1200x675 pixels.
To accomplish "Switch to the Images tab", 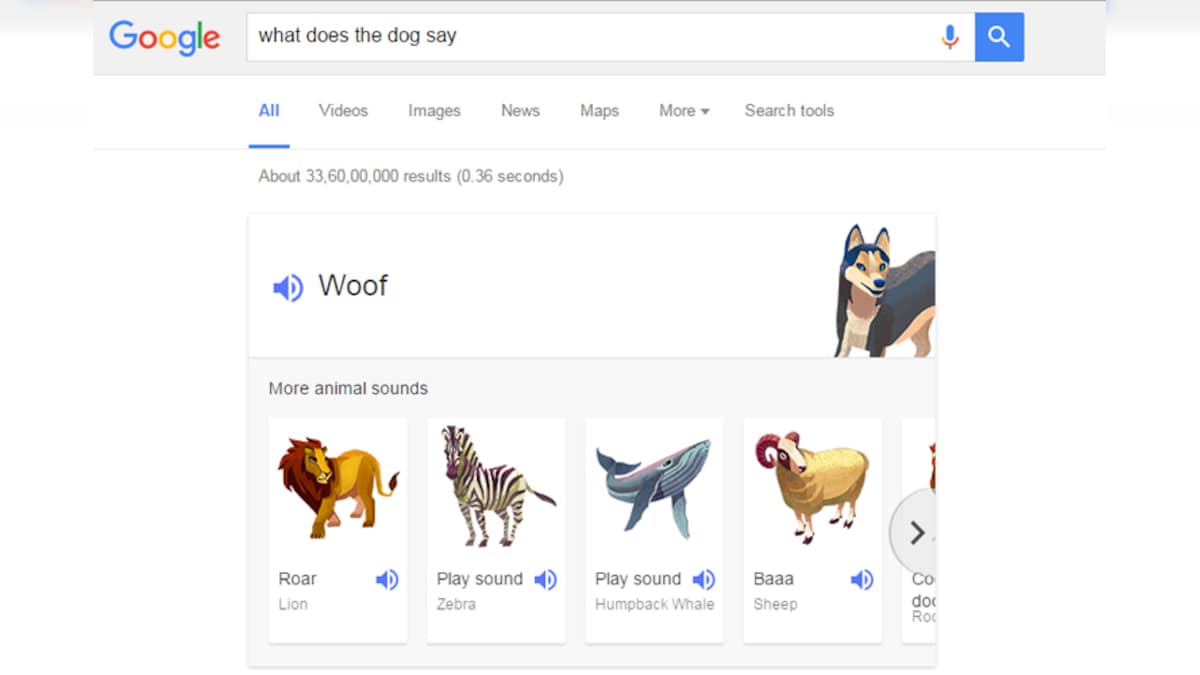I will pos(434,111).
